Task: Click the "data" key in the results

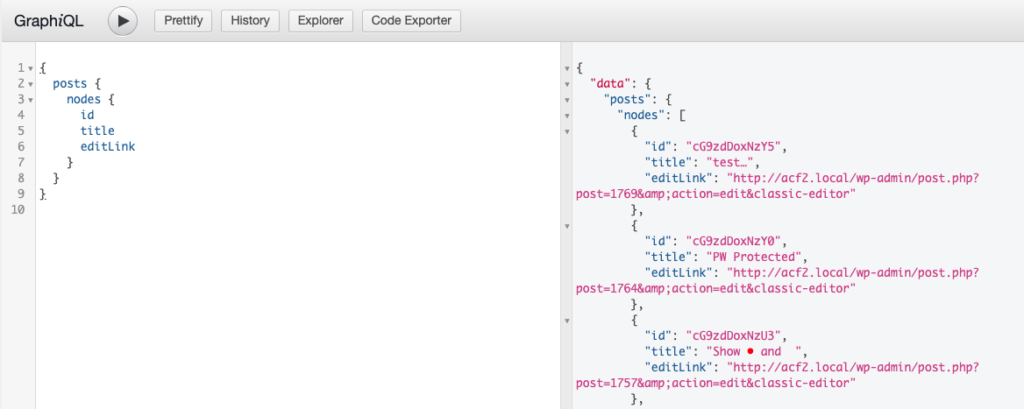Action: pos(610,84)
